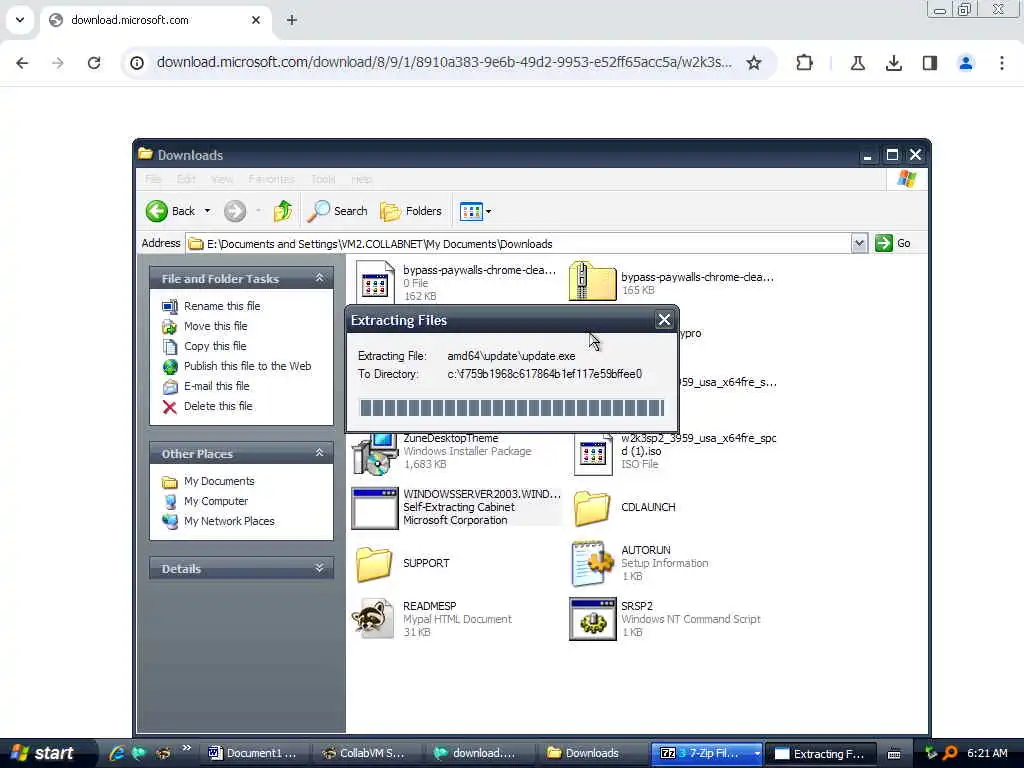The image size is (1024, 768).
Task: Open the Back history dropdown arrow
Action: tap(208, 211)
